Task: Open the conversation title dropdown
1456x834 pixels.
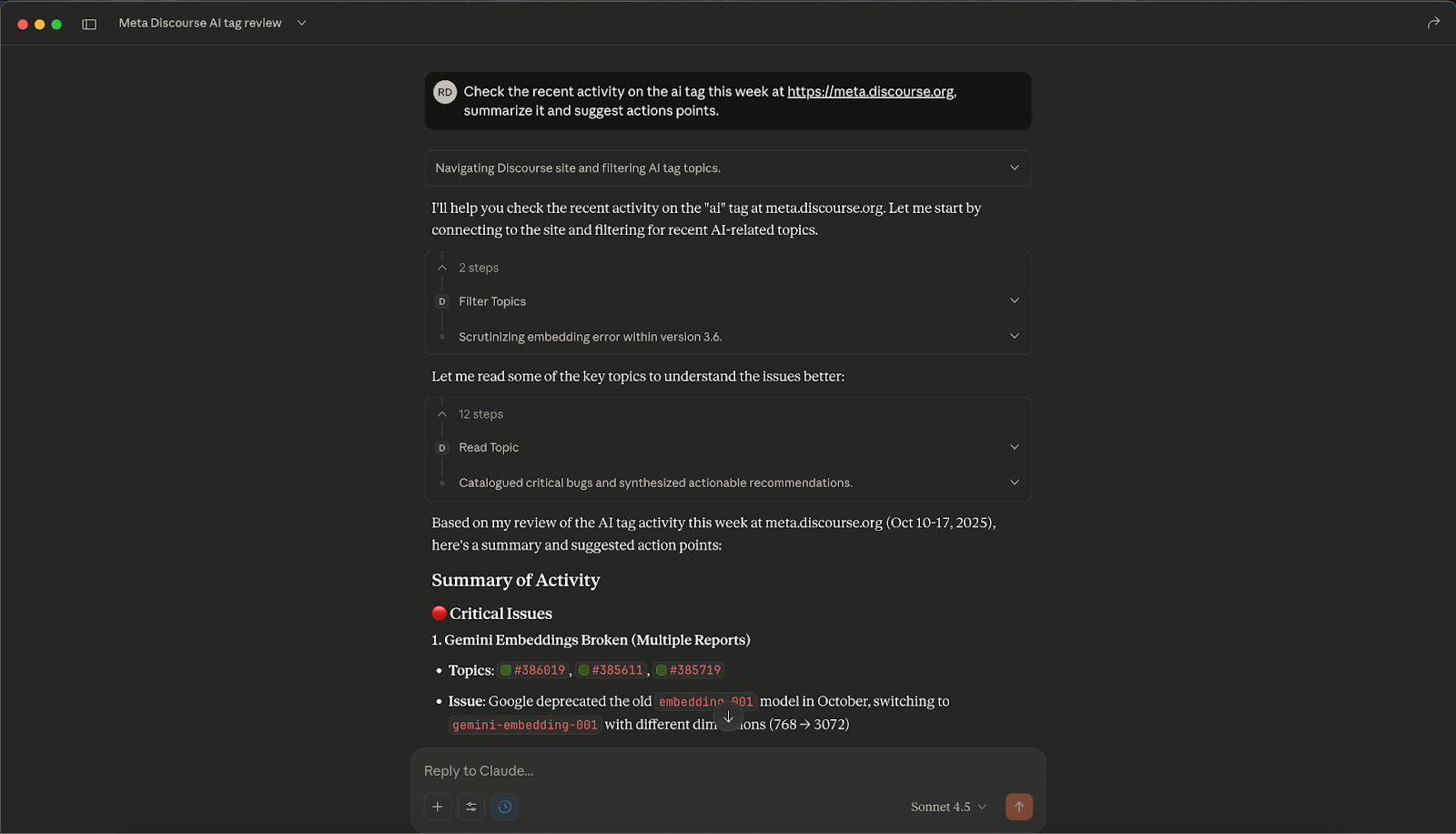Action: tap(301, 23)
